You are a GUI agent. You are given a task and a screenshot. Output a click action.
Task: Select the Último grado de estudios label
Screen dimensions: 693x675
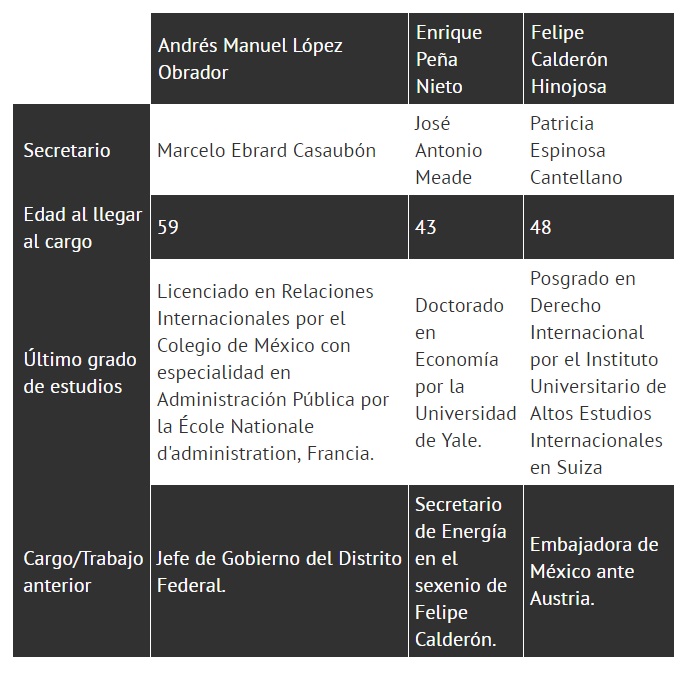[x=82, y=372]
